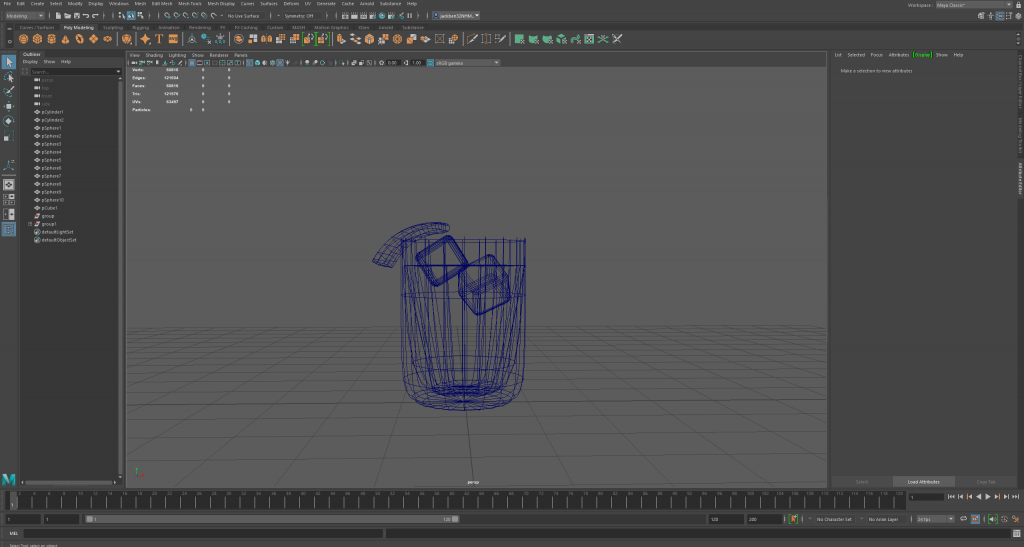
Task: Create polygon text with the T shelf icon
Action: point(159,39)
